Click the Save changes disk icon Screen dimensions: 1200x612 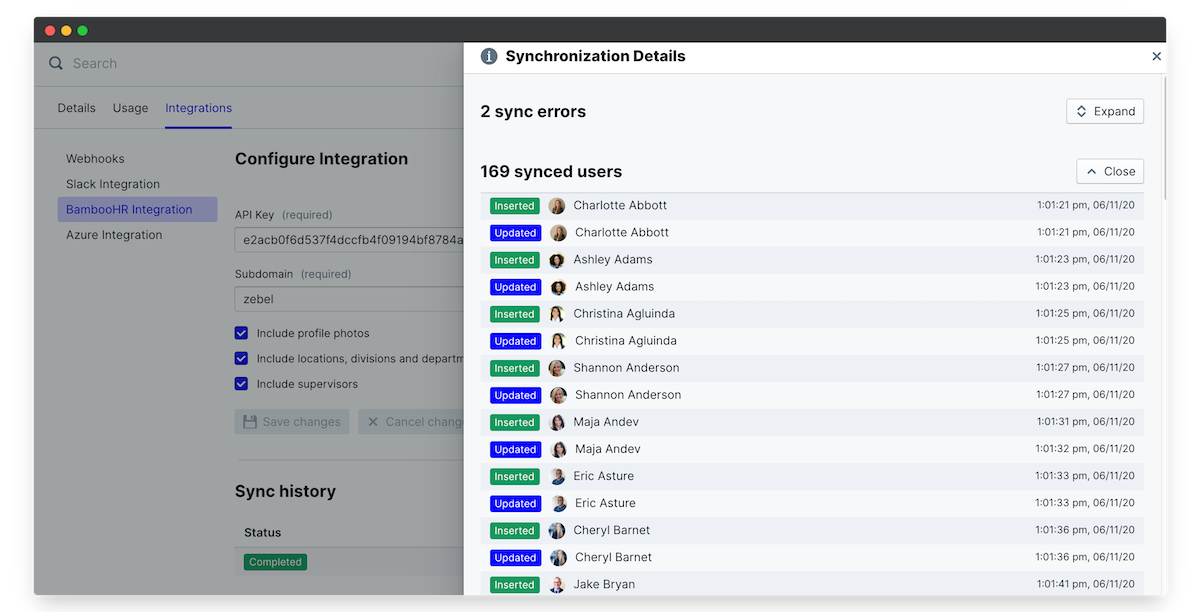coord(250,422)
